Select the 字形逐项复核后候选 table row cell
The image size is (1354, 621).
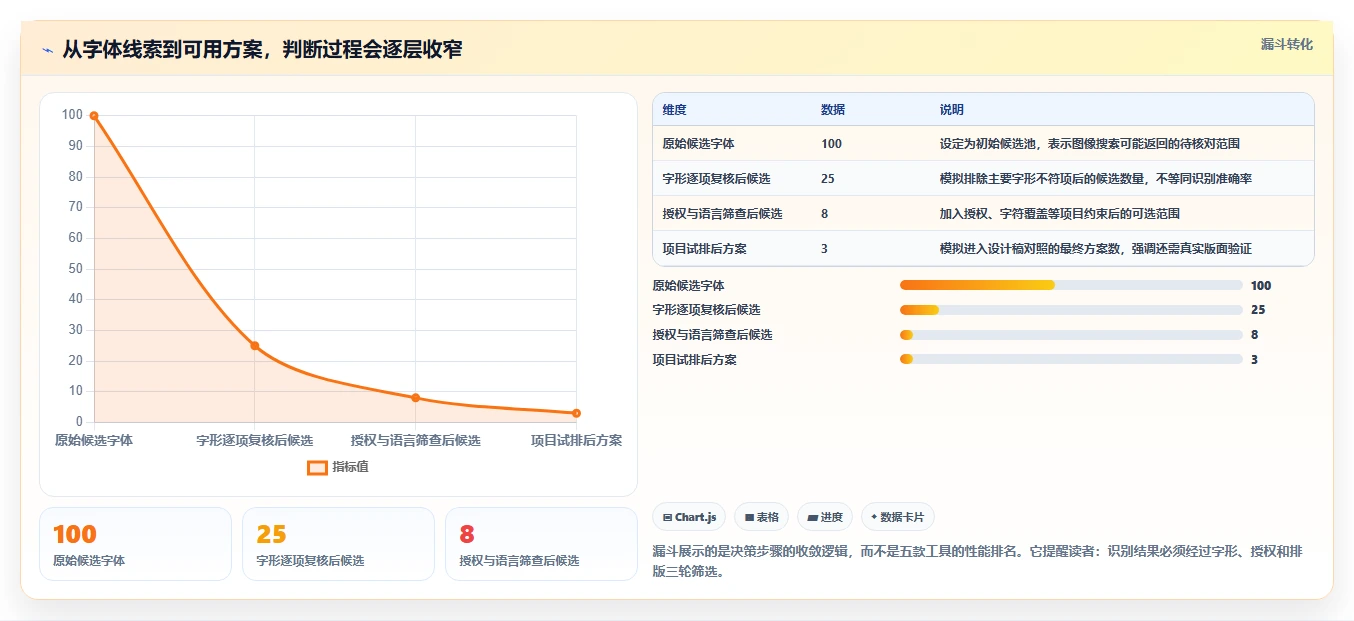716,179
